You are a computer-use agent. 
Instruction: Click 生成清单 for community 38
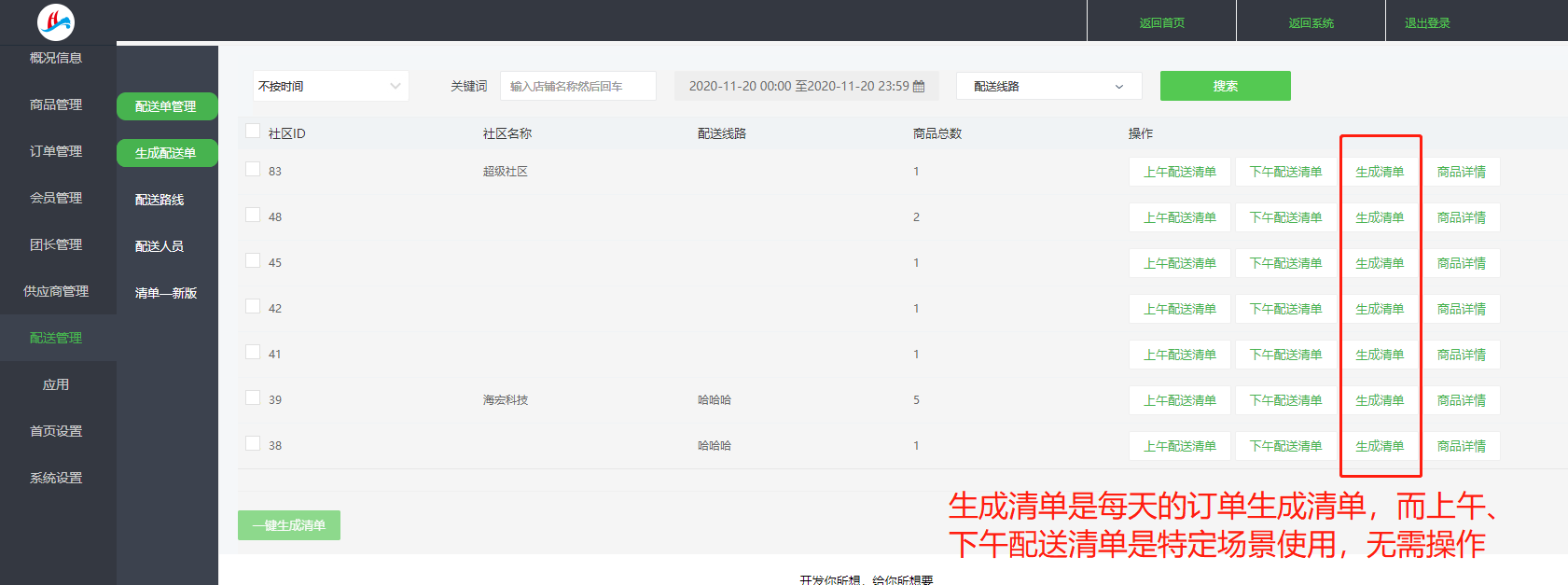click(1380, 446)
